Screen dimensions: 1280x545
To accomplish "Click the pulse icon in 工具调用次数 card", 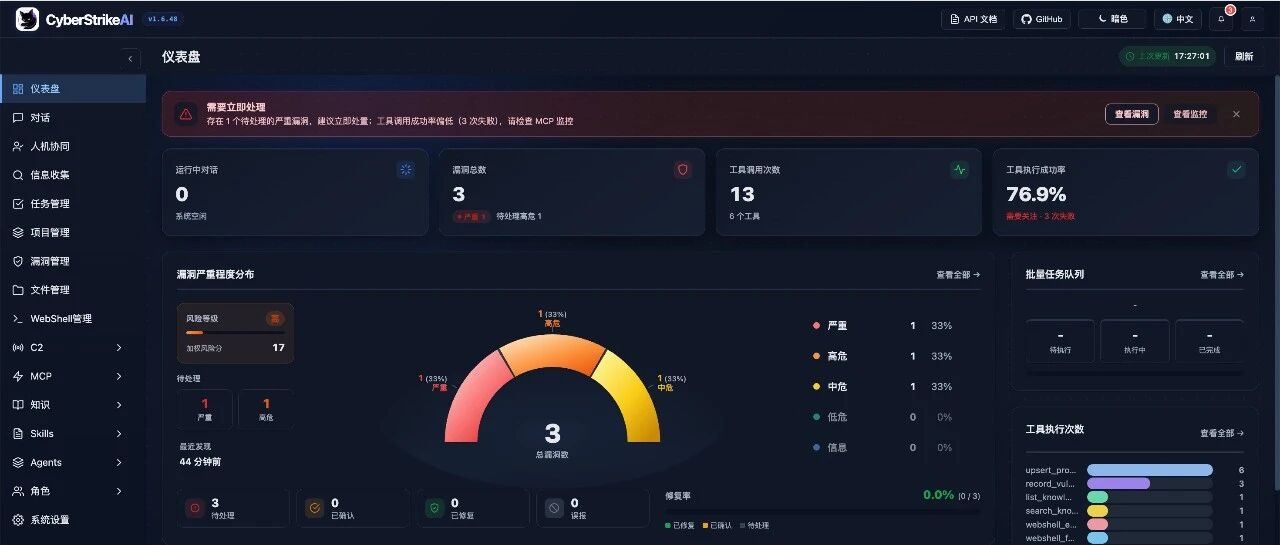I will (x=960, y=170).
